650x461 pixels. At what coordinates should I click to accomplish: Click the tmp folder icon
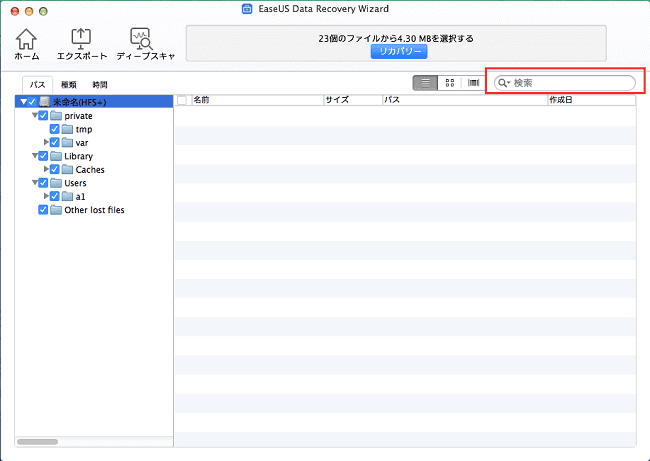[68, 129]
